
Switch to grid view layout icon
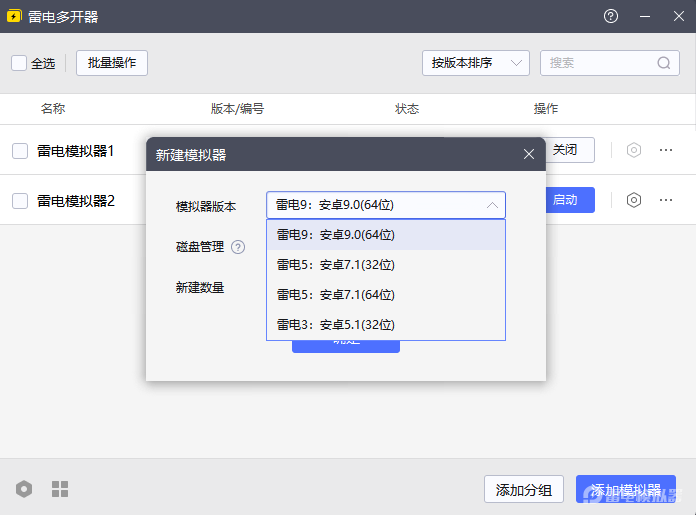(60, 489)
